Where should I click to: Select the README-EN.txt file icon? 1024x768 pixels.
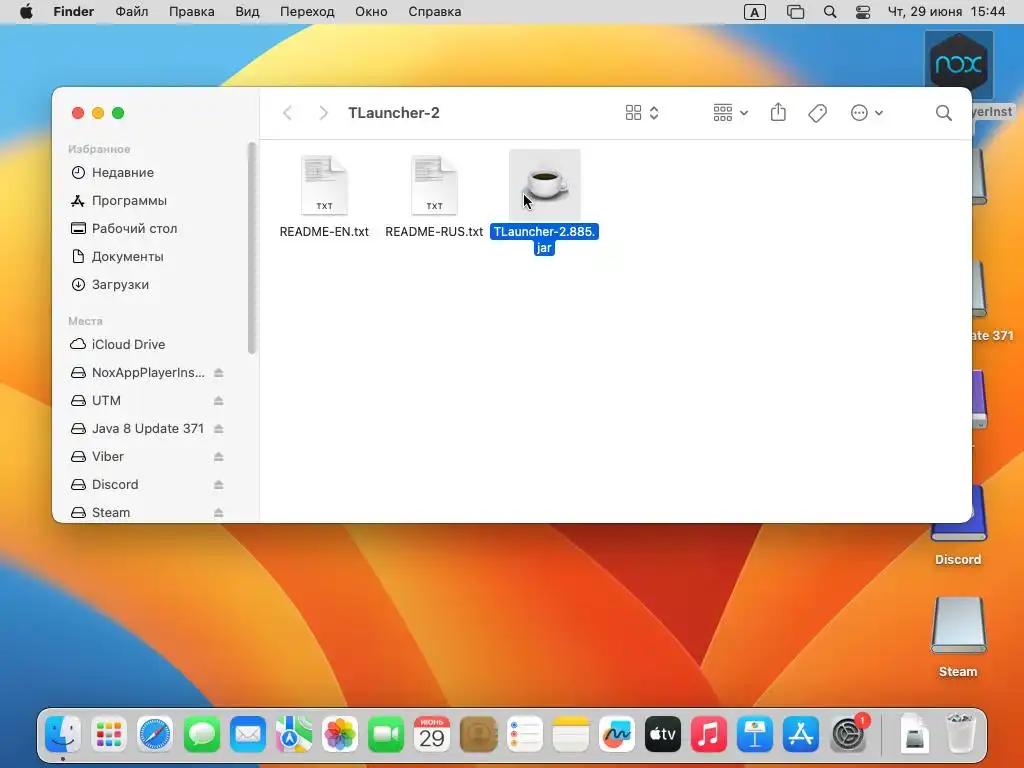click(325, 185)
